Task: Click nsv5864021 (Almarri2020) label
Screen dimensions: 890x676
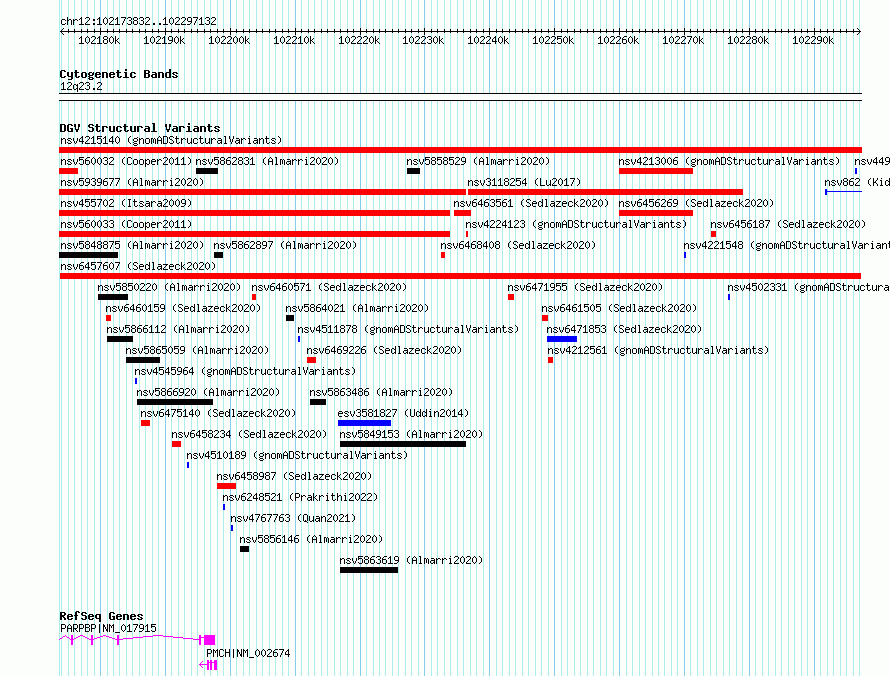Action: pyautogui.click(x=357, y=308)
